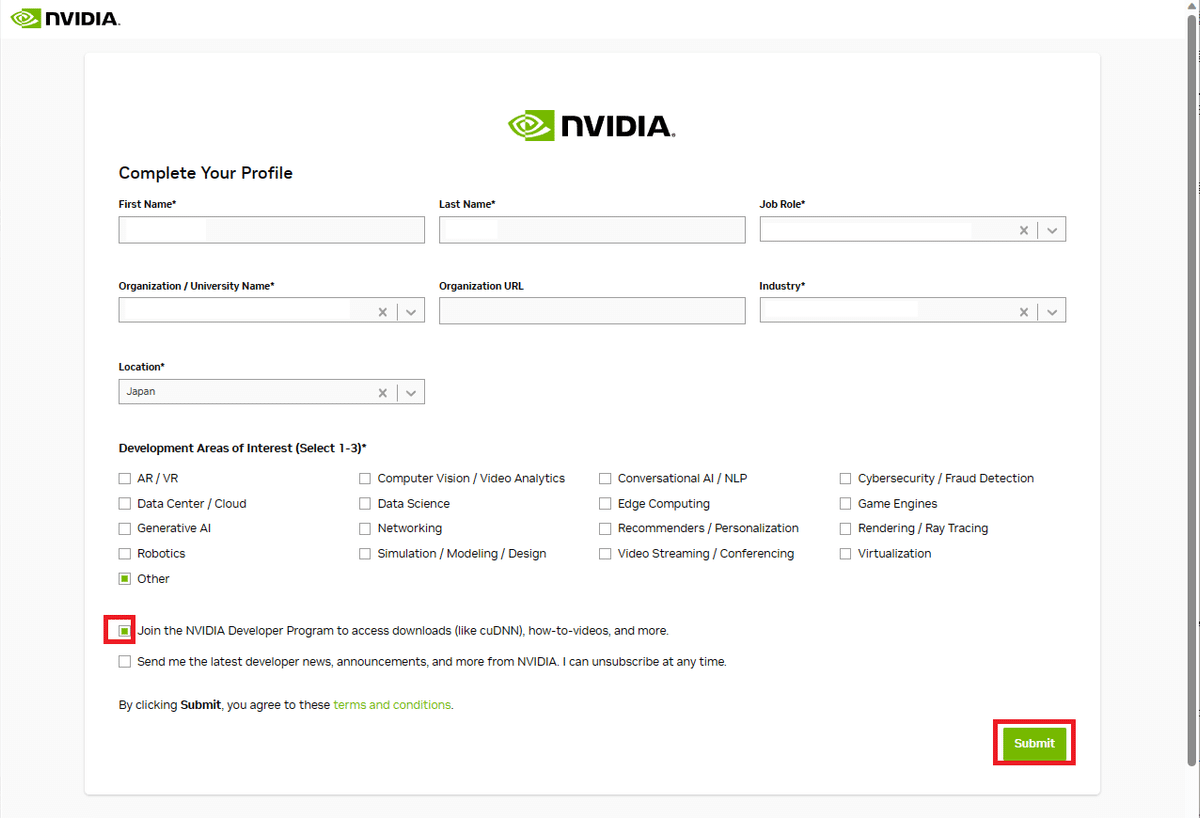Image resolution: width=1200 pixels, height=818 pixels.
Task: Clear the Job Role selection with X
Action: [1023, 230]
